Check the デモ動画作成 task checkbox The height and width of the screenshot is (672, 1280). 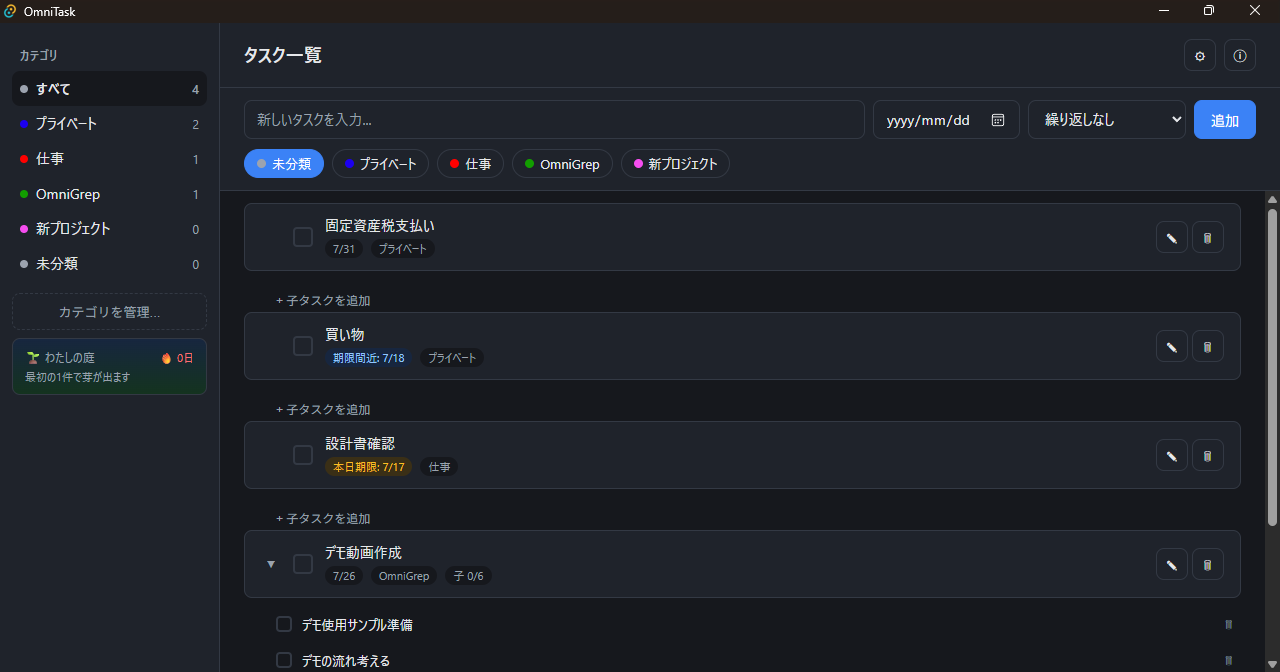tap(303, 564)
